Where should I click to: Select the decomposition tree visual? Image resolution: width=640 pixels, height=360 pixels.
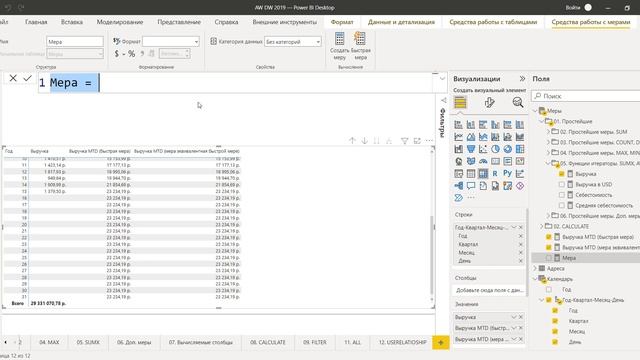458,186
